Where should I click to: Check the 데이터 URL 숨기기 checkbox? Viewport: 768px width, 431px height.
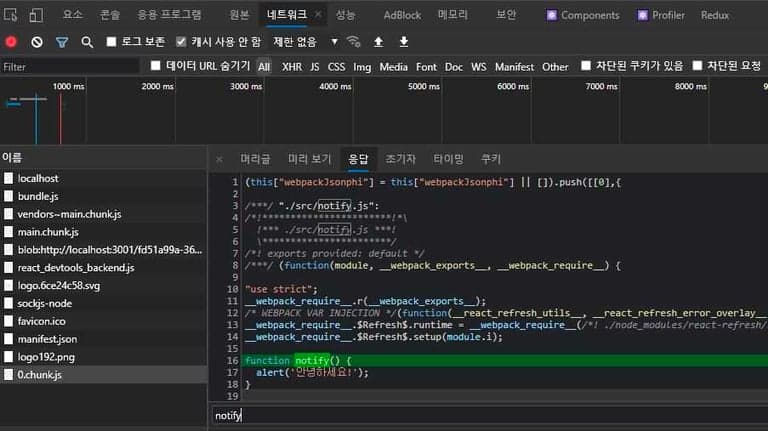pyautogui.click(x=155, y=66)
